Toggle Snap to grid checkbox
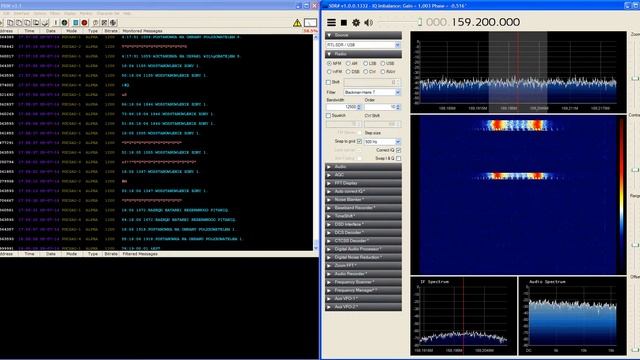Viewport: 640px width, 360px height. 359,141
